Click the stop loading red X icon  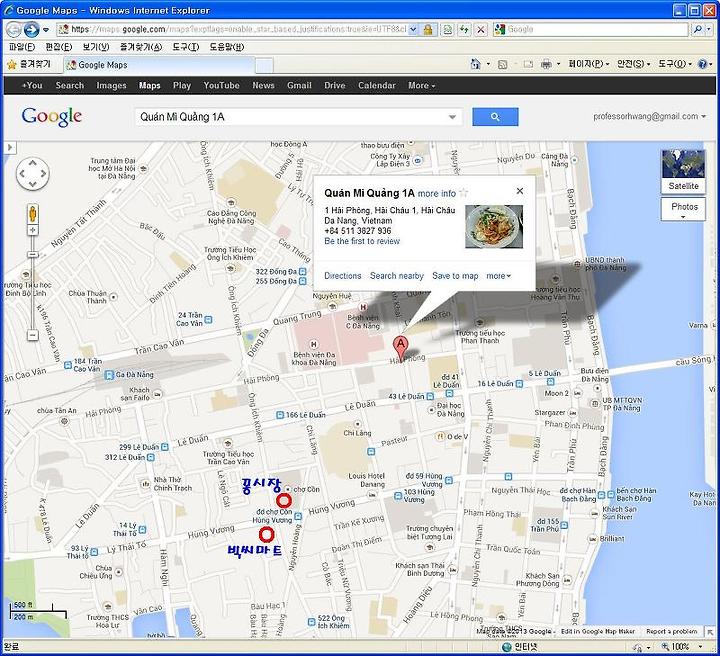click(481, 29)
